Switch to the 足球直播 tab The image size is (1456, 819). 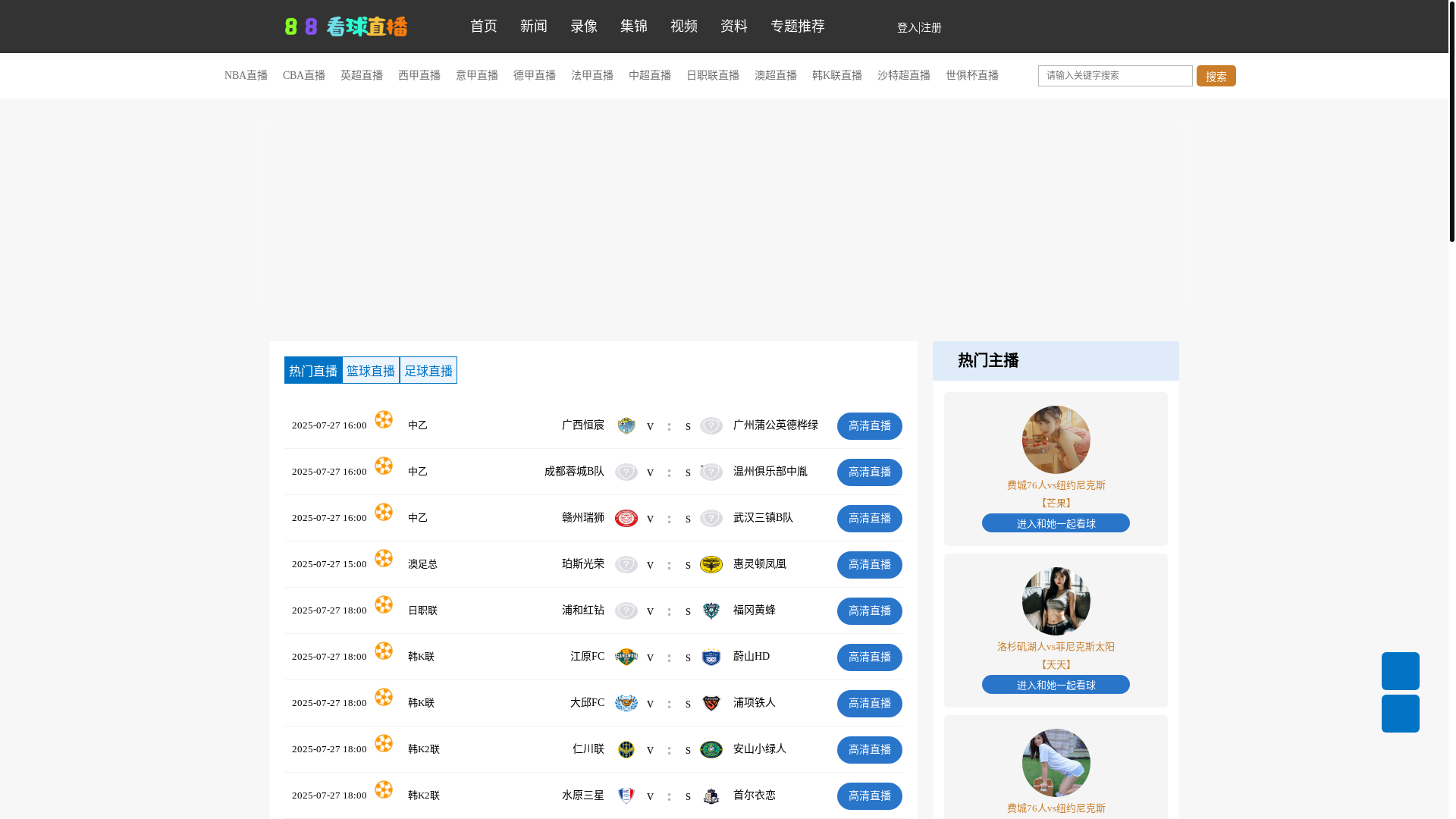coord(428,370)
